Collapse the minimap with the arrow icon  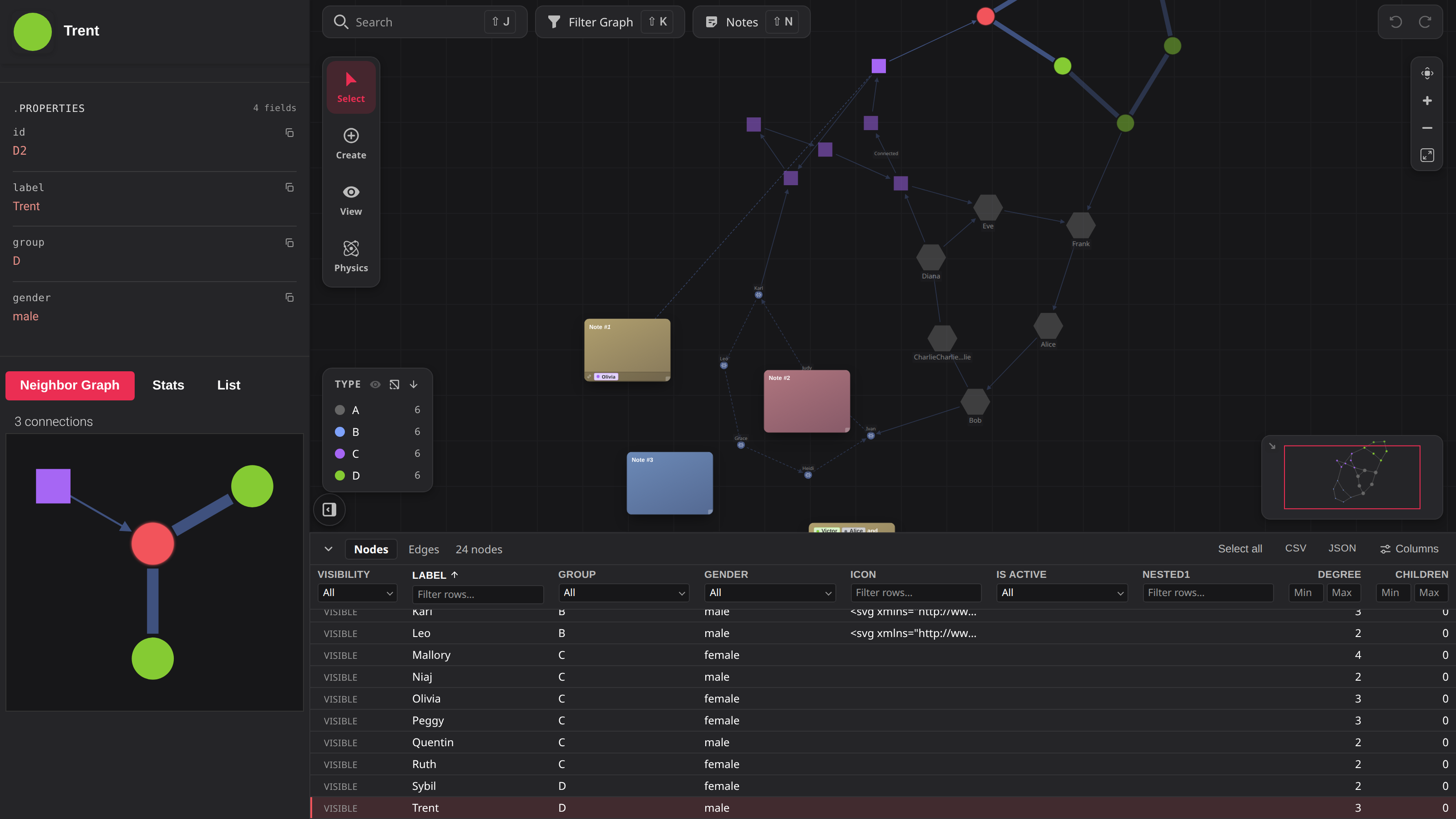(x=1272, y=446)
